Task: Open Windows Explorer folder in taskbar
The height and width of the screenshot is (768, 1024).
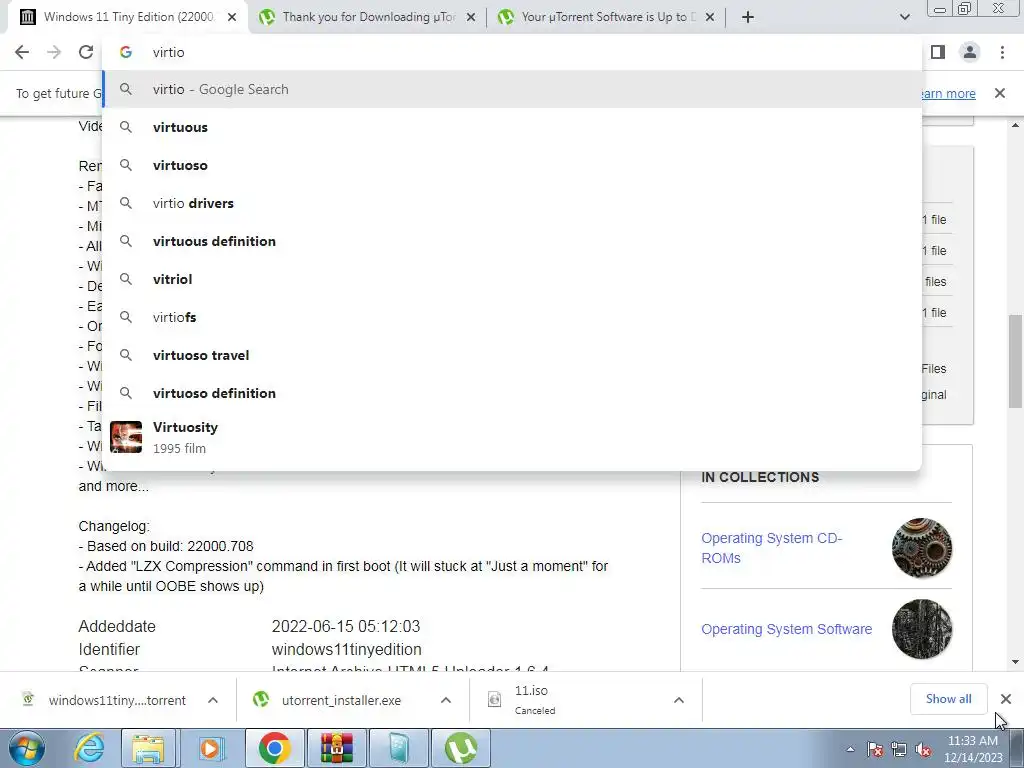Action: [x=148, y=748]
